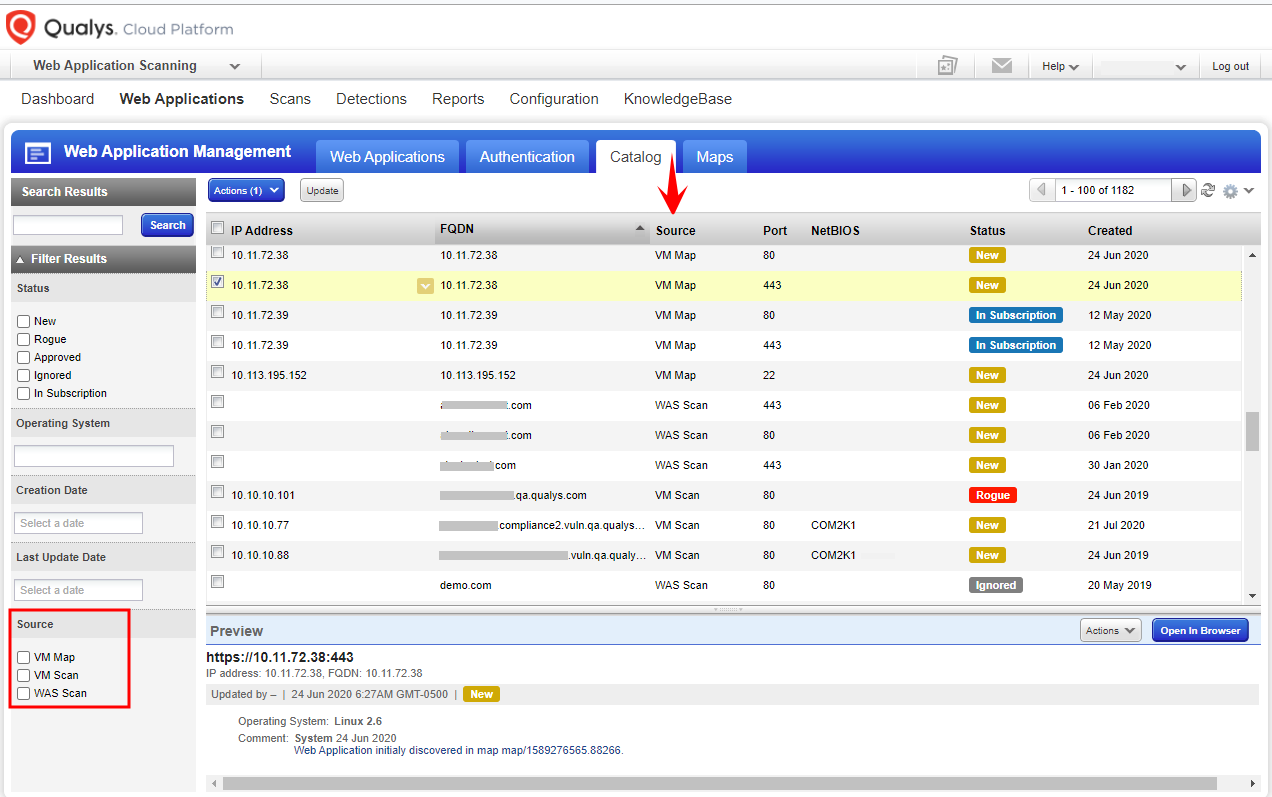The width and height of the screenshot is (1272, 797).
Task: Open the KnowledgeBase menu
Action: pos(678,99)
